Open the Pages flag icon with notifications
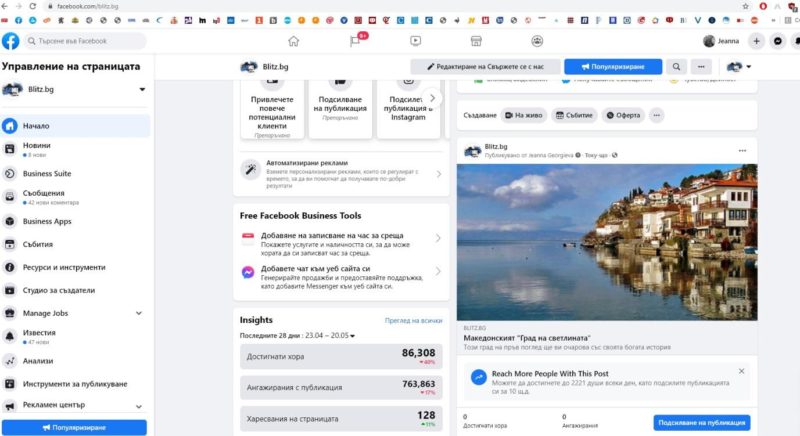 (355, 41)
